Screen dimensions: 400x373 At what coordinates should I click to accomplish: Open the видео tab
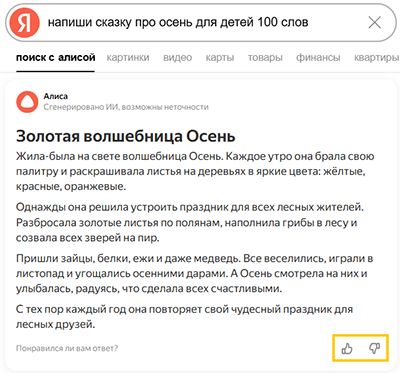[x=177, y=58]
